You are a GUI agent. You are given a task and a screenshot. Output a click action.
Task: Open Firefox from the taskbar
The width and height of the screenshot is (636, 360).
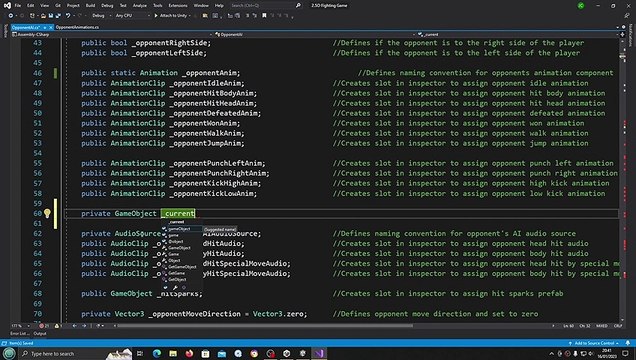point(189,354)
